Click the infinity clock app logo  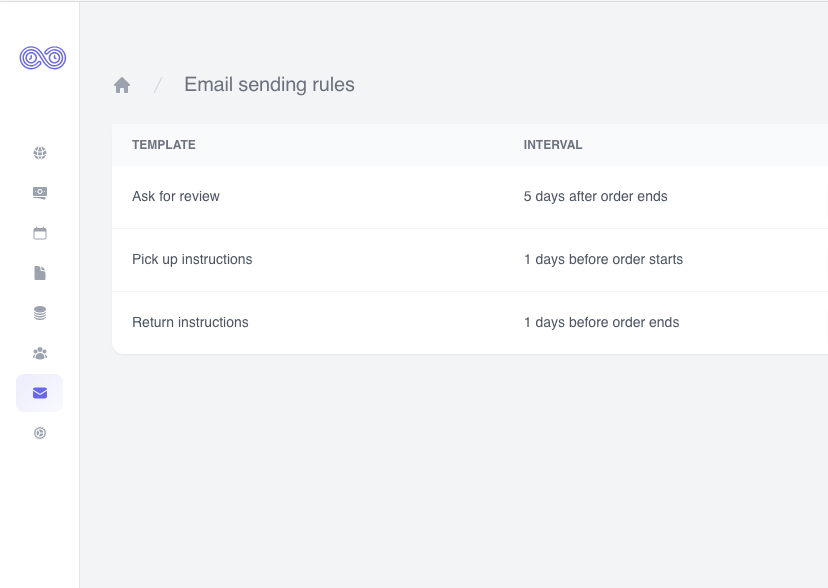42,58
